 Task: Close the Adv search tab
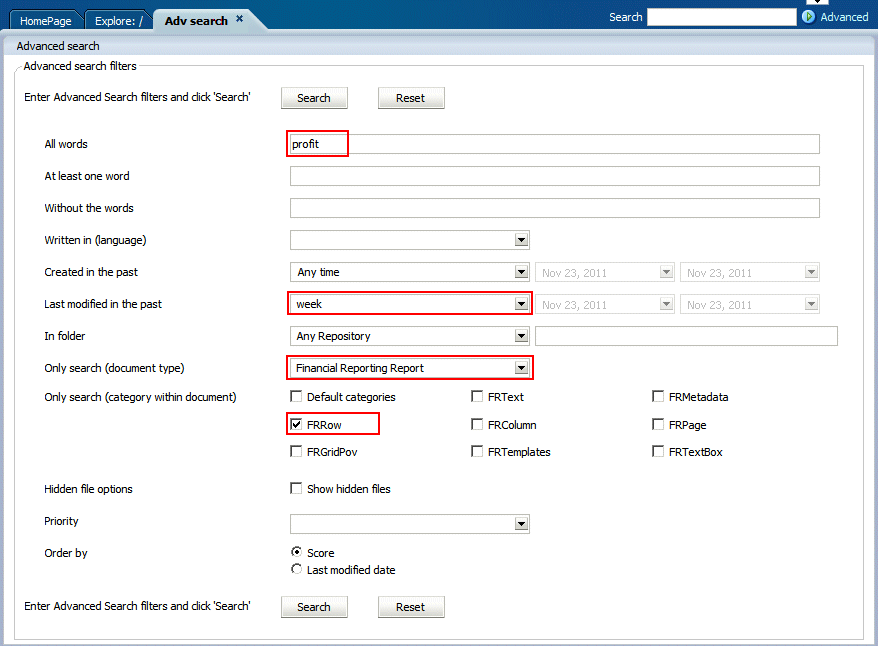[239, 18]
